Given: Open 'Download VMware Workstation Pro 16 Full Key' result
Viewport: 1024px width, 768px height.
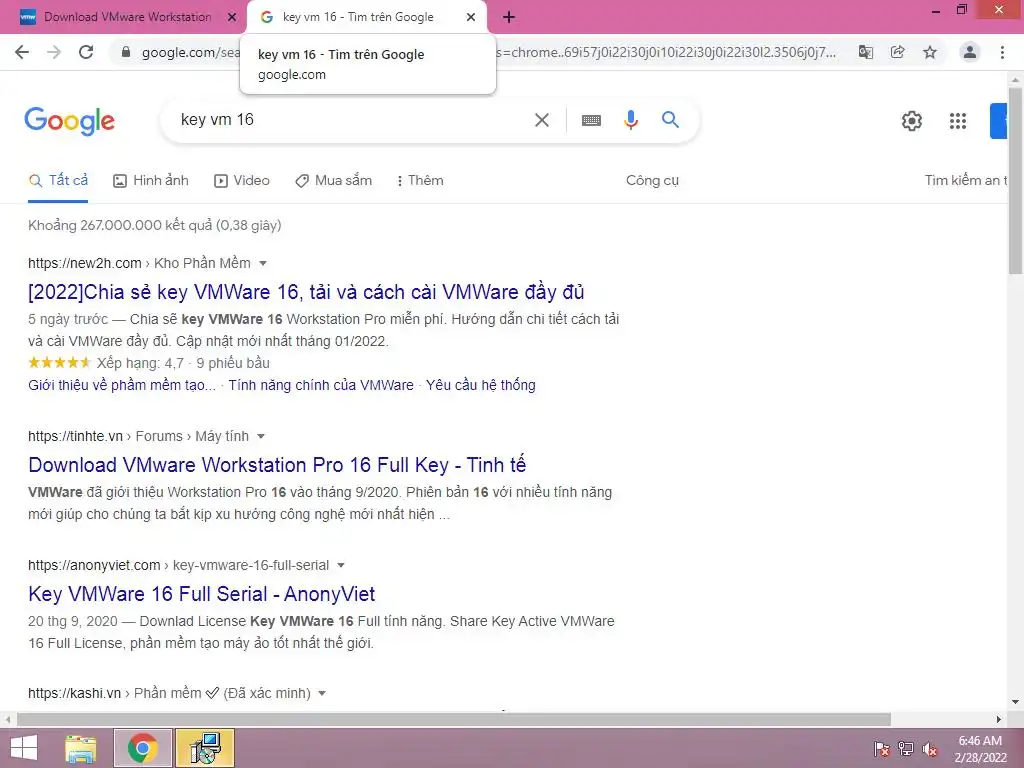Looking at the screenshot, I should pos(277,465).
